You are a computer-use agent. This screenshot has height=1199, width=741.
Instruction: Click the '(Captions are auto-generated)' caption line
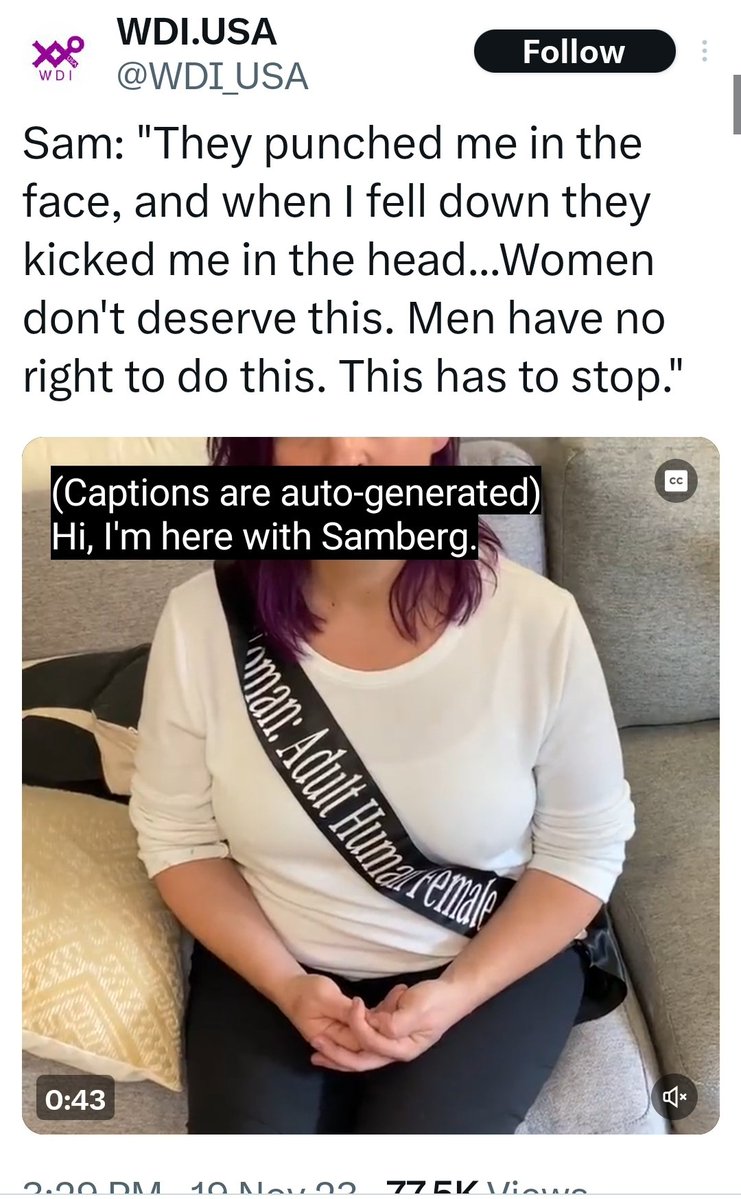point(296,492)
